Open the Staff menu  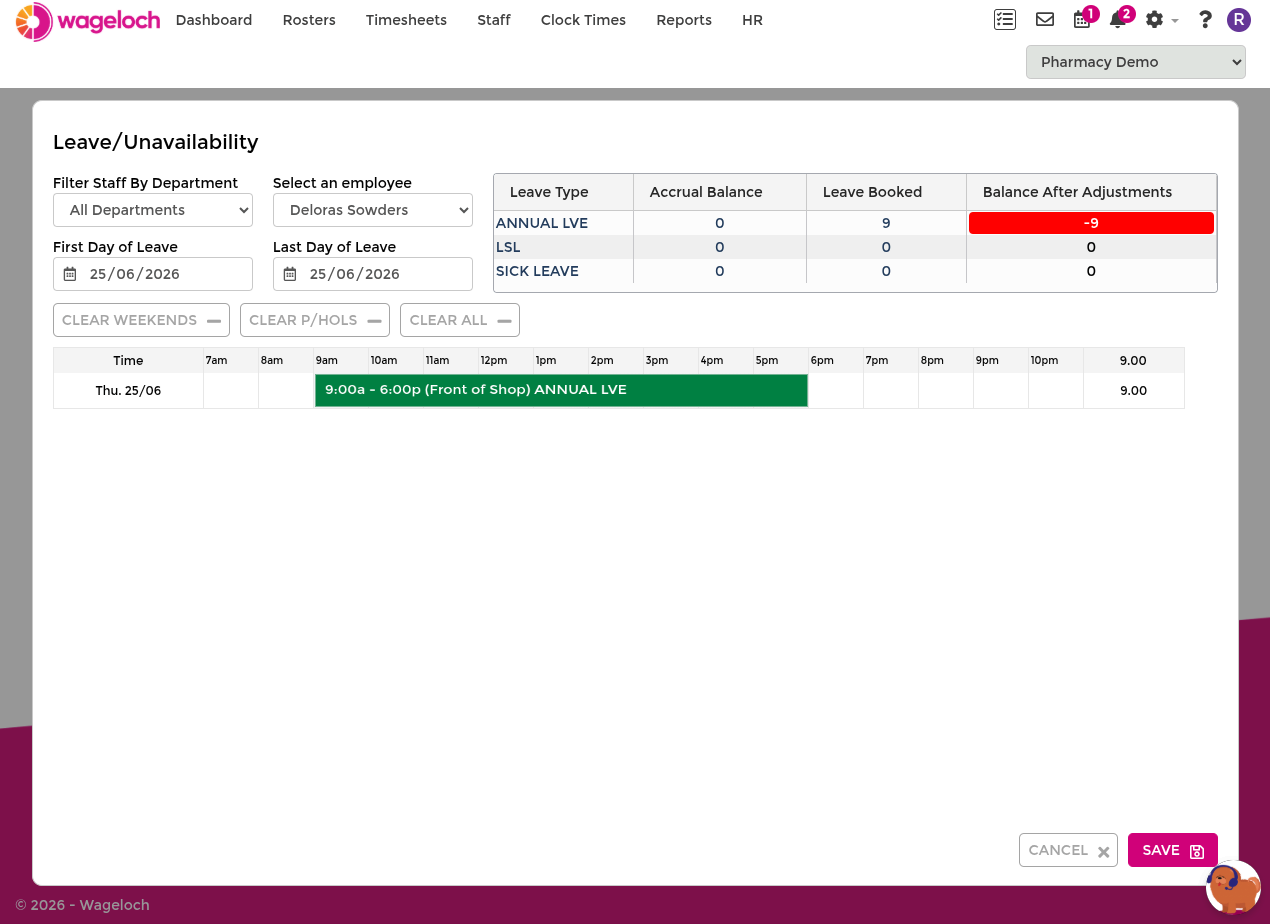click(x=494, y=20)
